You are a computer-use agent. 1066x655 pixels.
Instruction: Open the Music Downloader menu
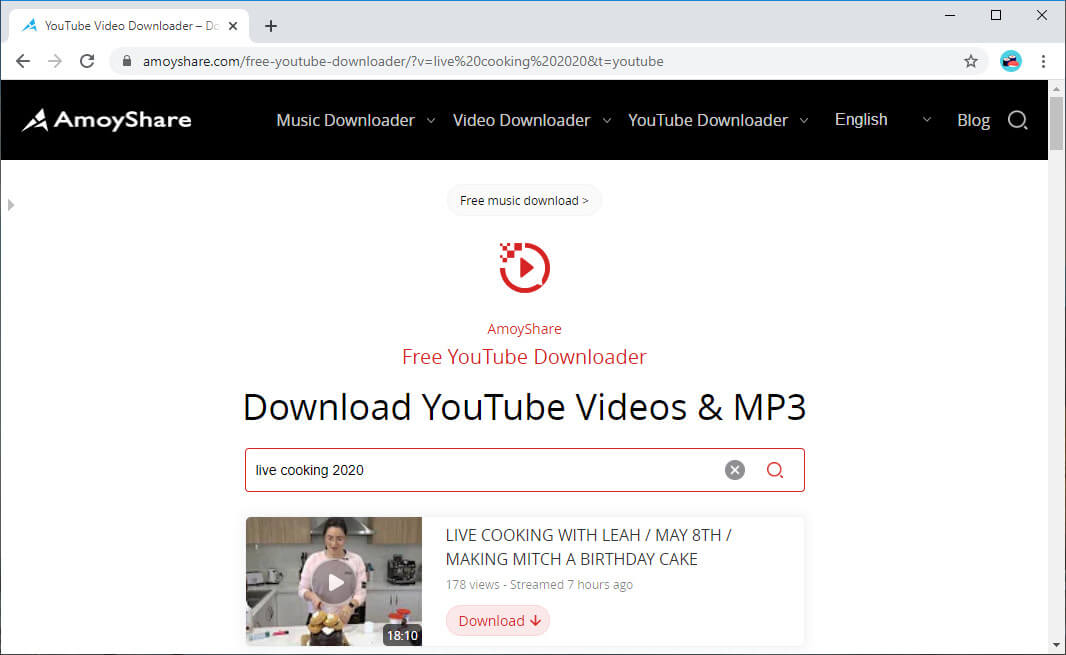click(345, 120)
